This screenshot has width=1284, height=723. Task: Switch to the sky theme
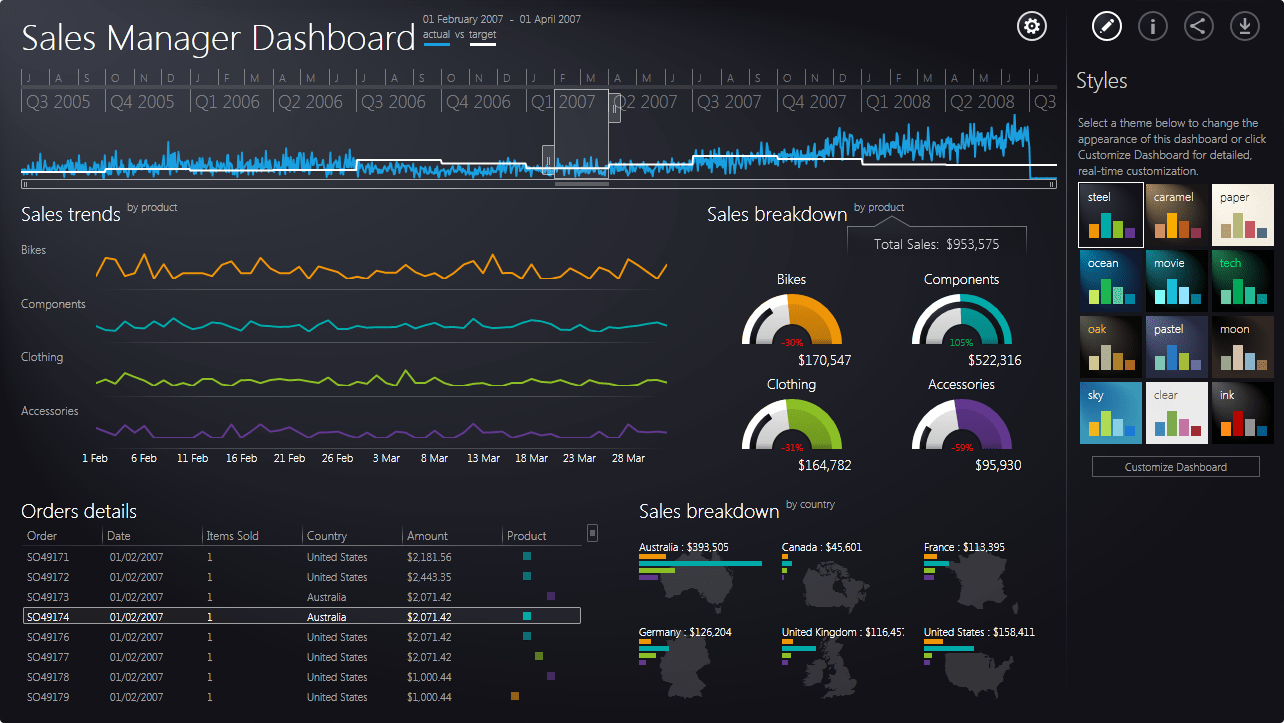tap(1111, 413)
